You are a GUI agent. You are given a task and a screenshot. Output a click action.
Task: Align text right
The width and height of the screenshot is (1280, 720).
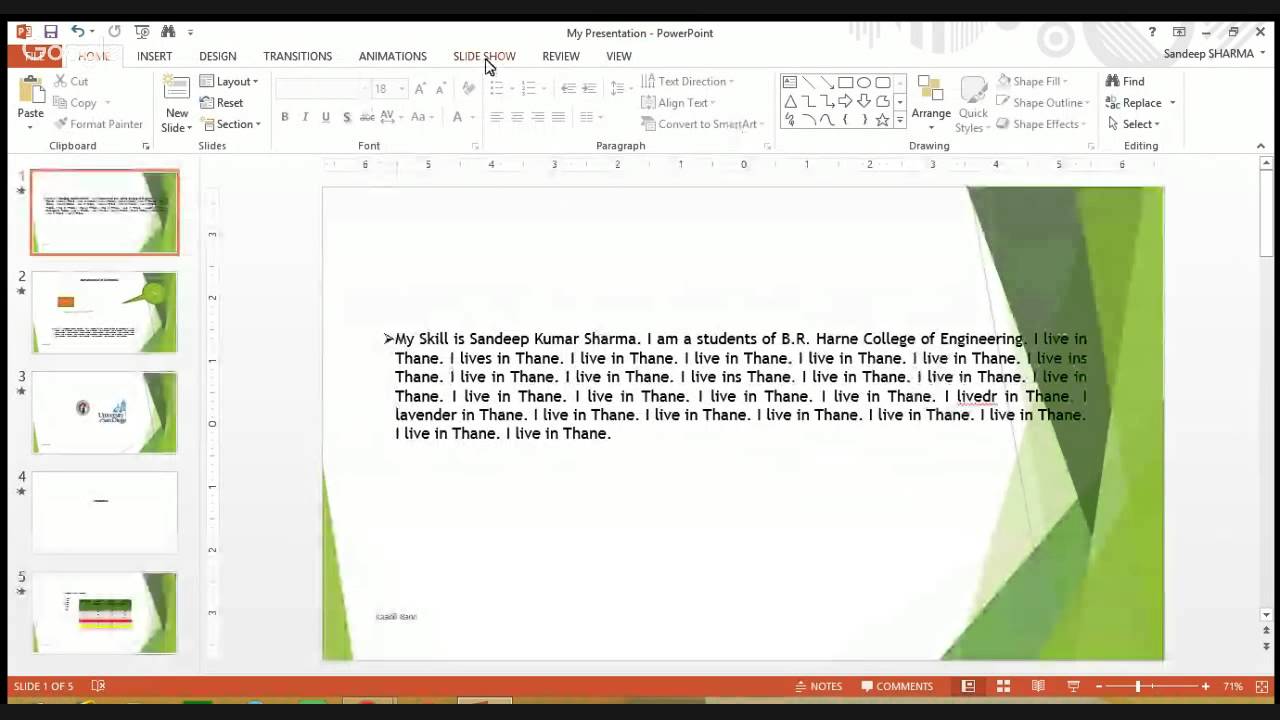(538, 117)
